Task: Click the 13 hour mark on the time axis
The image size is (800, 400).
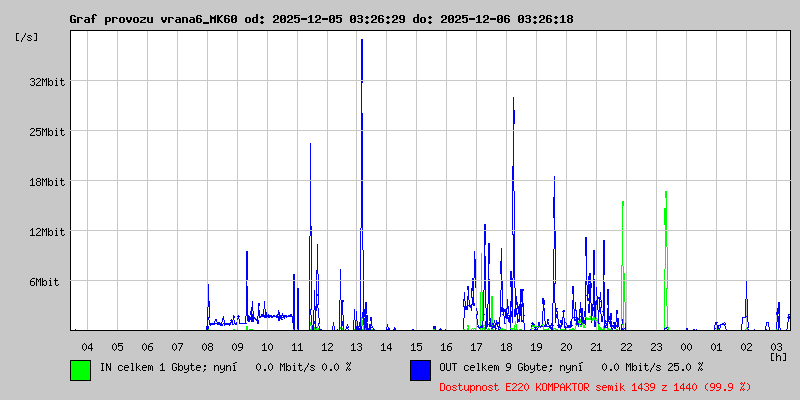Action: pos(357,346)
